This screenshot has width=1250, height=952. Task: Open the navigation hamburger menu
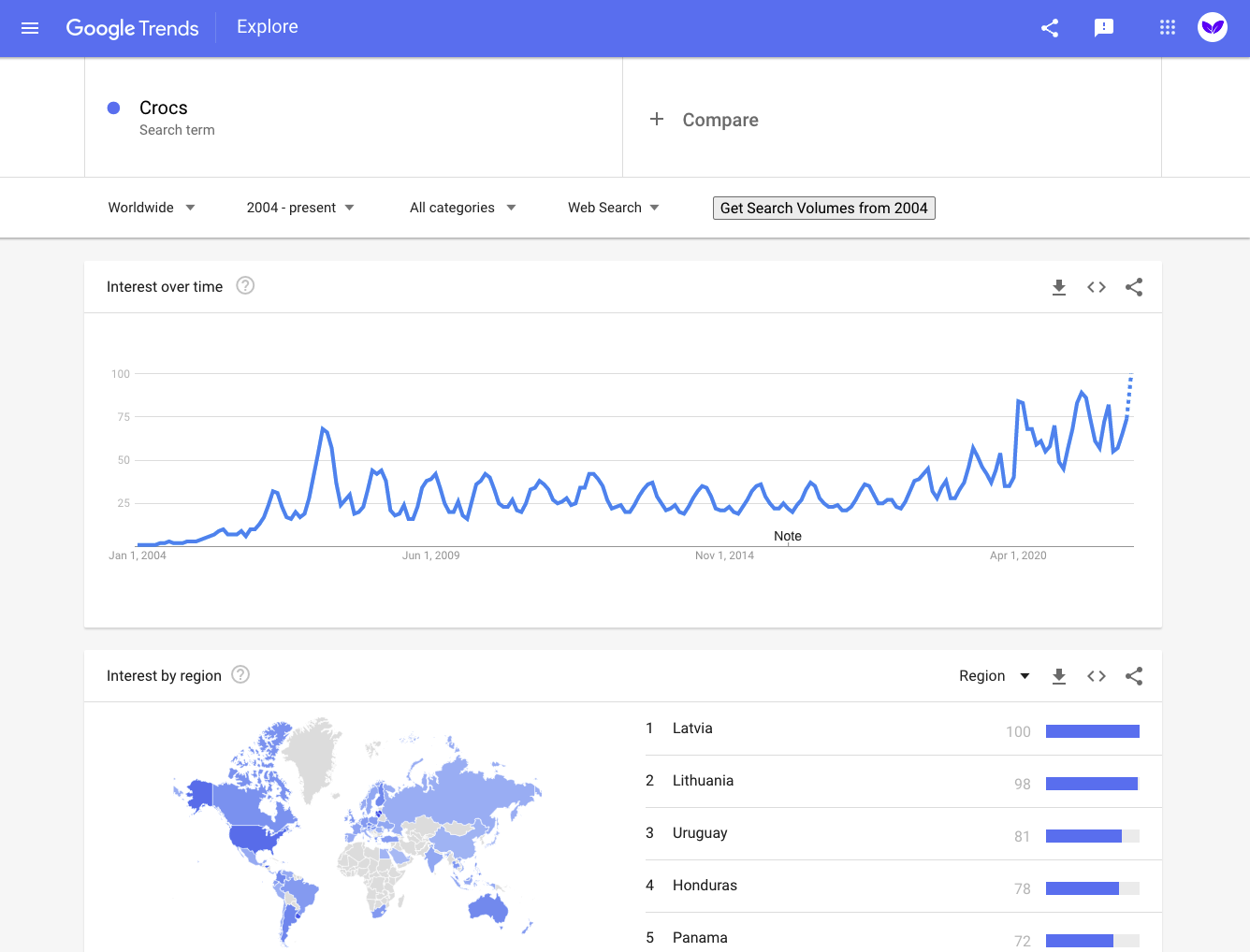click(29, 28)
